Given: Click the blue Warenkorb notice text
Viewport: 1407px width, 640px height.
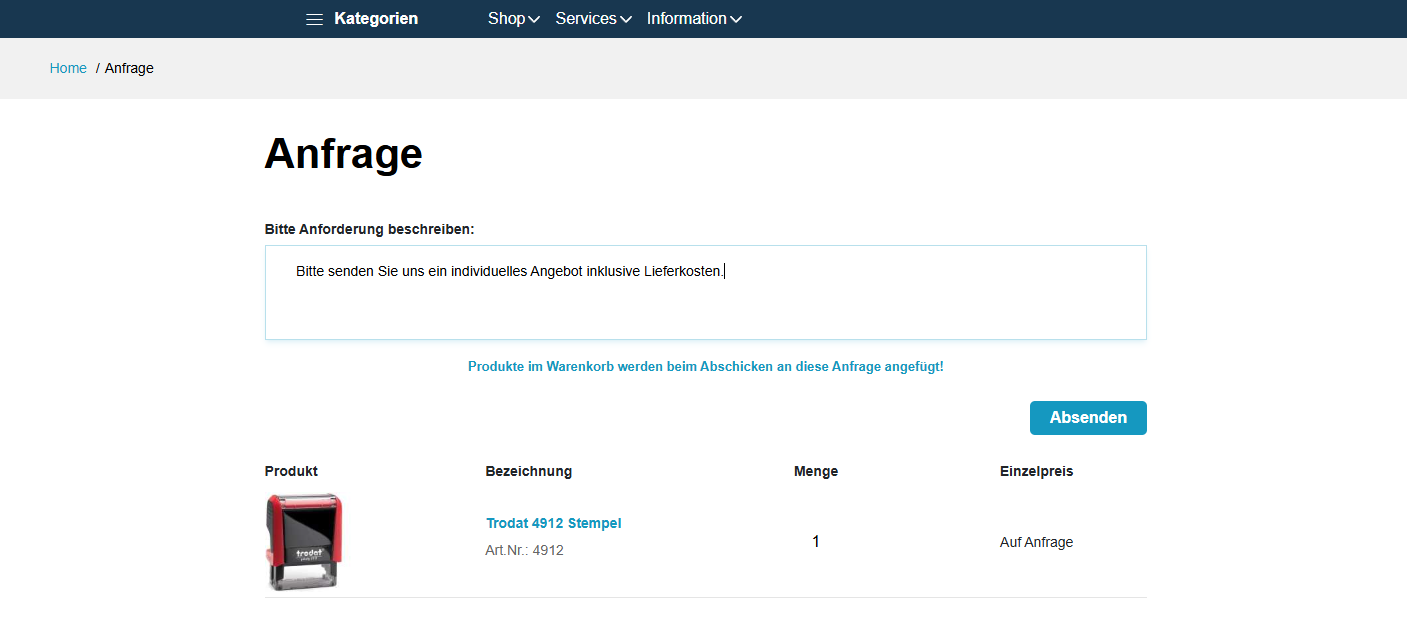Looking at the screenshot, I should click(x=706, y=367).
